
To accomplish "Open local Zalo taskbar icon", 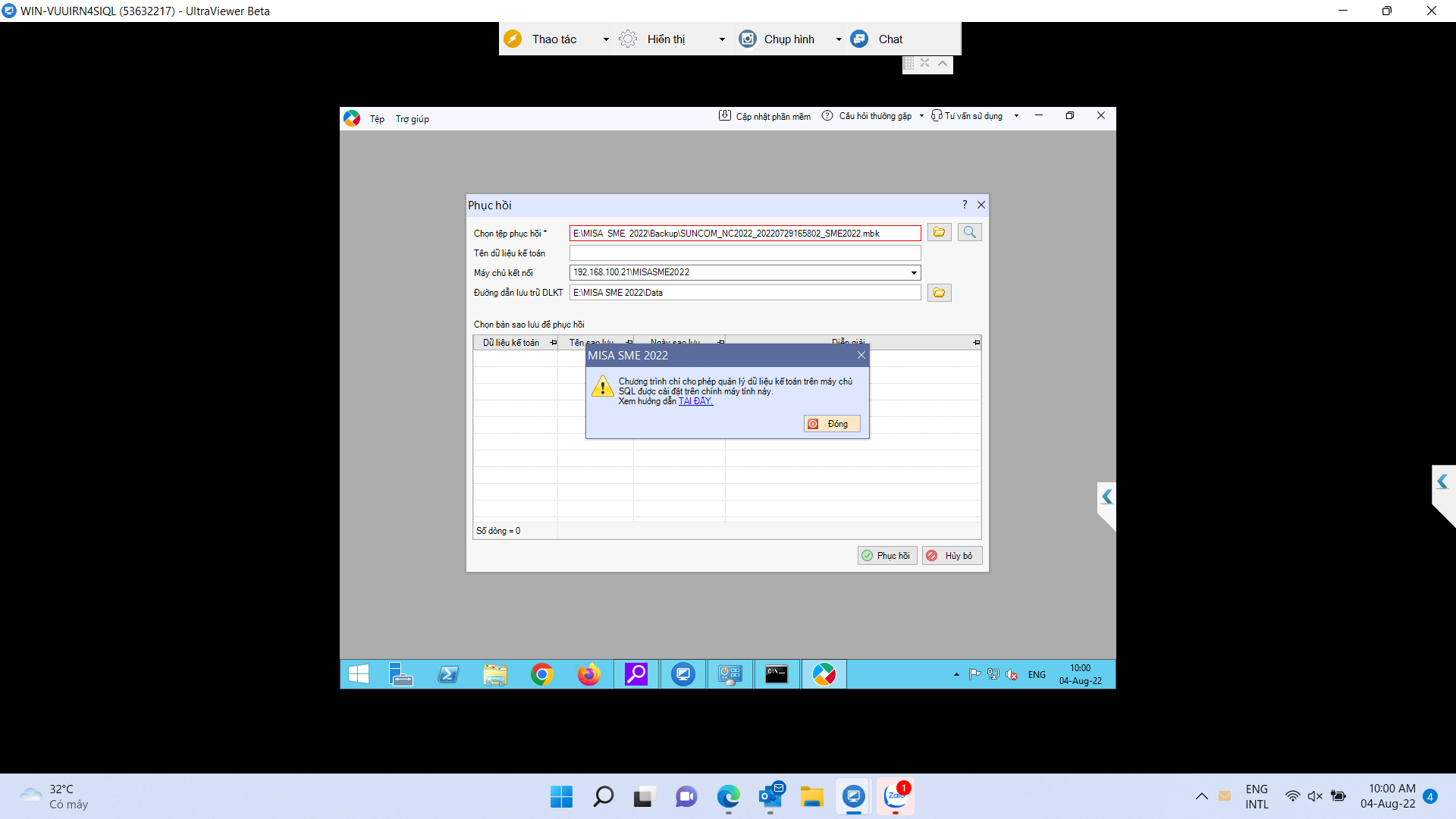I will pos(896,797).
